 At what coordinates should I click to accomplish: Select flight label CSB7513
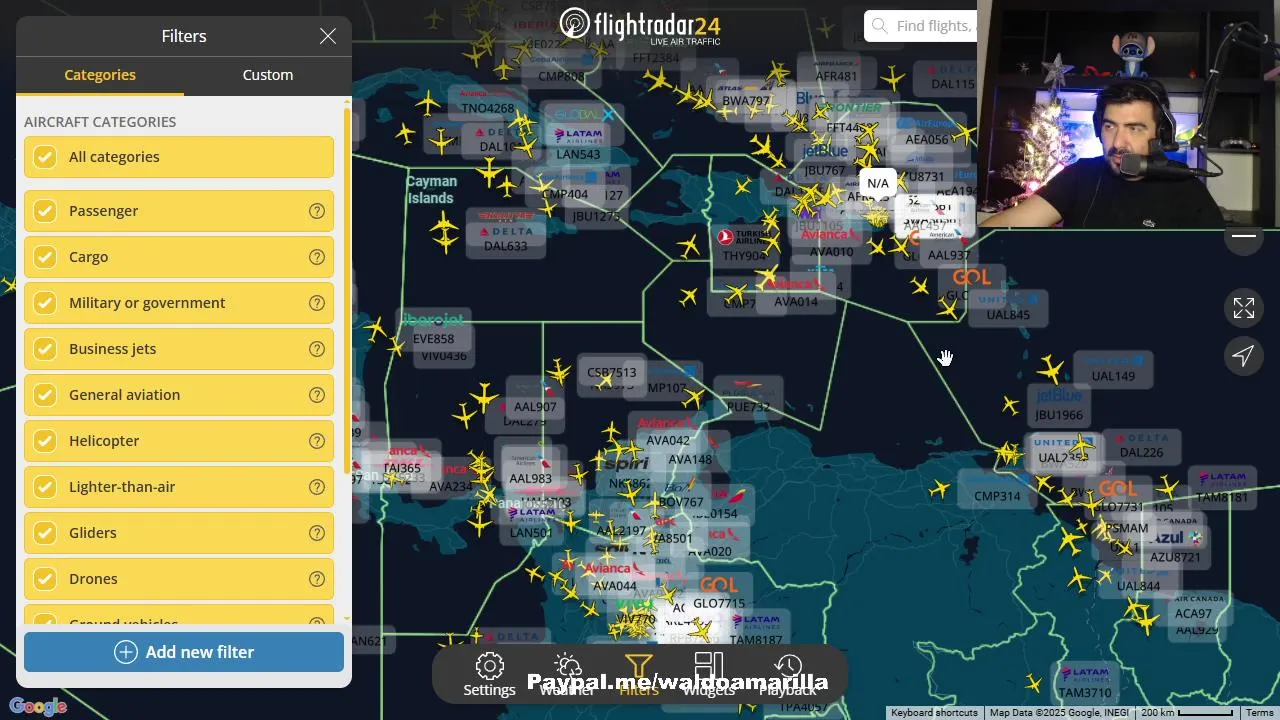coord(612,373)
